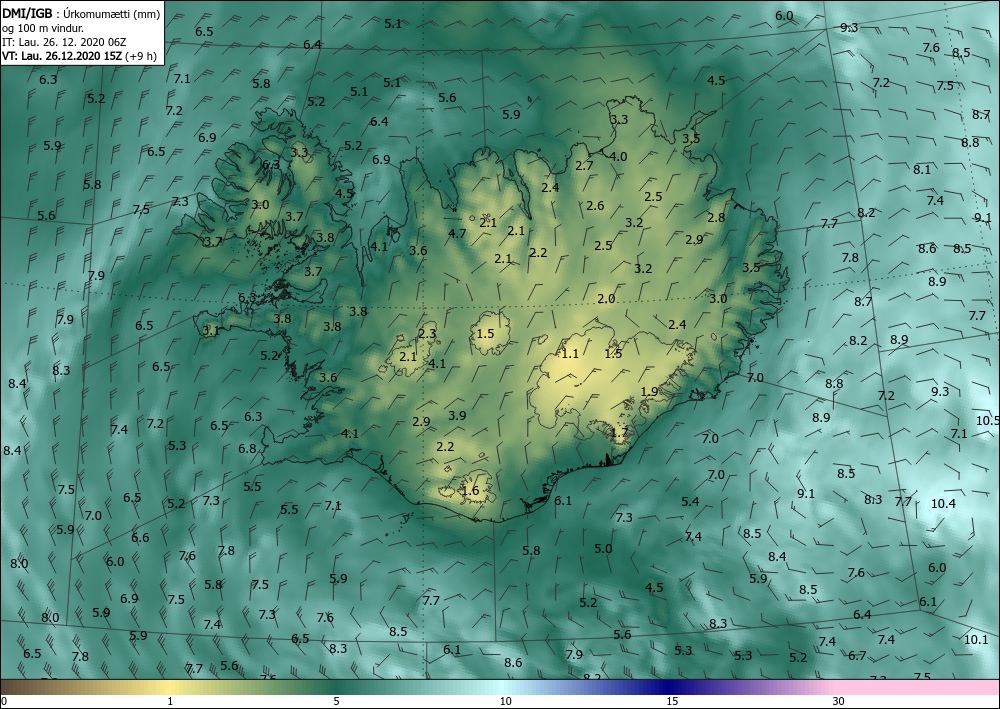
Task: Click the 'IT: Lau. 26. 12. 2020 06Z' line
Action: 64,41
